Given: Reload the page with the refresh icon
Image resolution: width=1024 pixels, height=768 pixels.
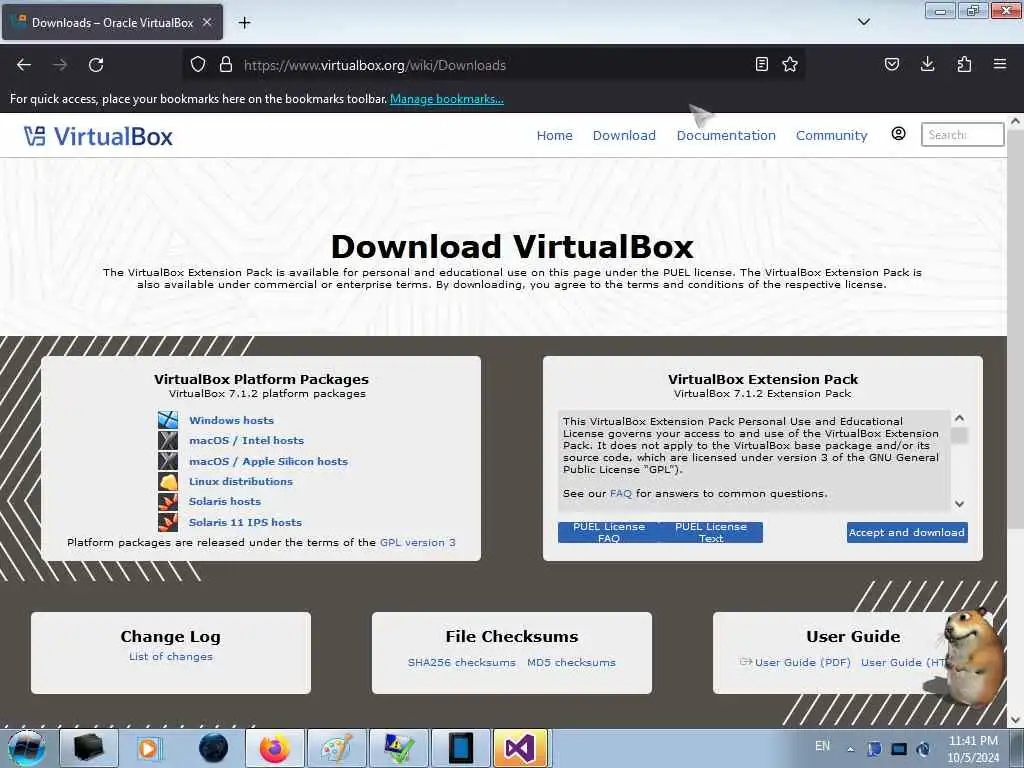Looking at the screenshot, I should [96, 65].
